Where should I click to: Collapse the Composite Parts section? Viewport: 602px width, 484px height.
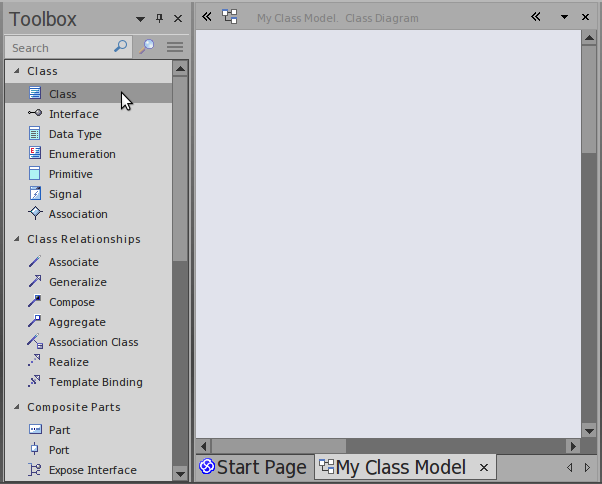point(15,407)
